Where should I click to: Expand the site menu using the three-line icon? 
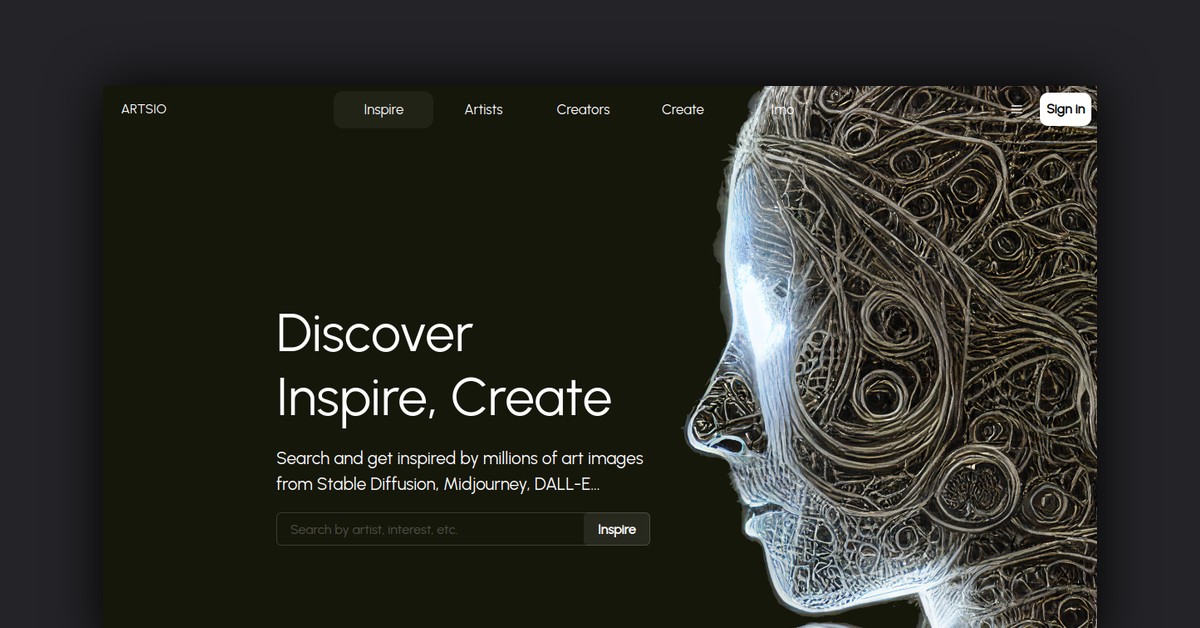pyautogui.click(x=1017, y=109)
